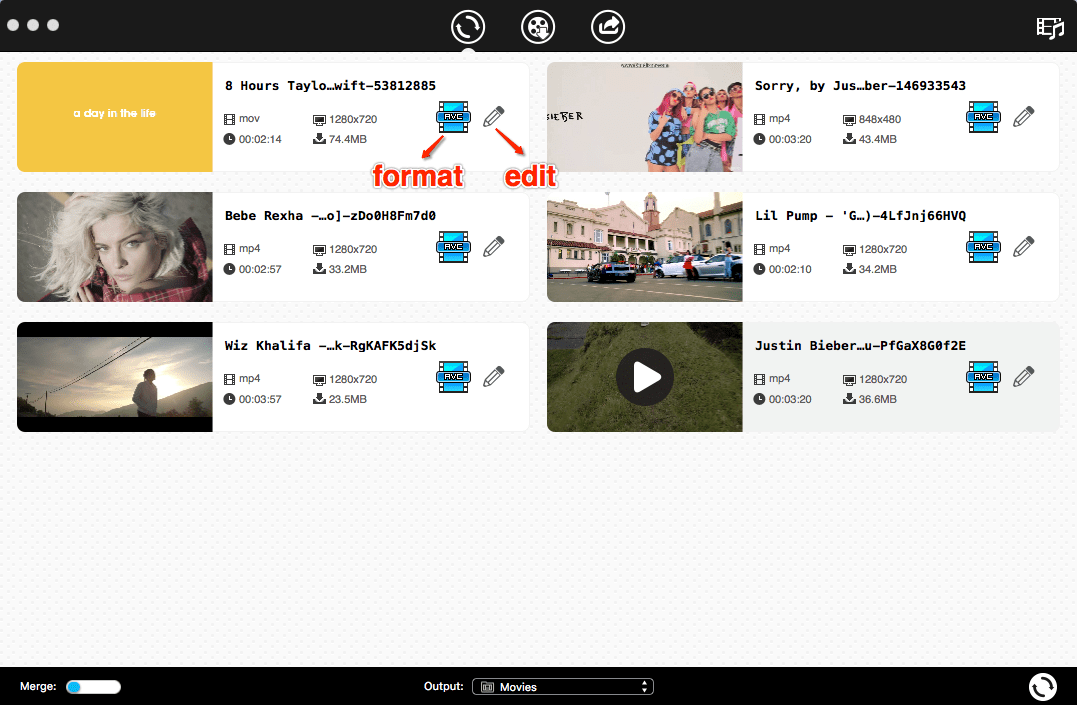The height and width of the screenshot is (705, 1077).
Task: Open the Output folder dropdown showing Movies
Action: pos(563,686)
